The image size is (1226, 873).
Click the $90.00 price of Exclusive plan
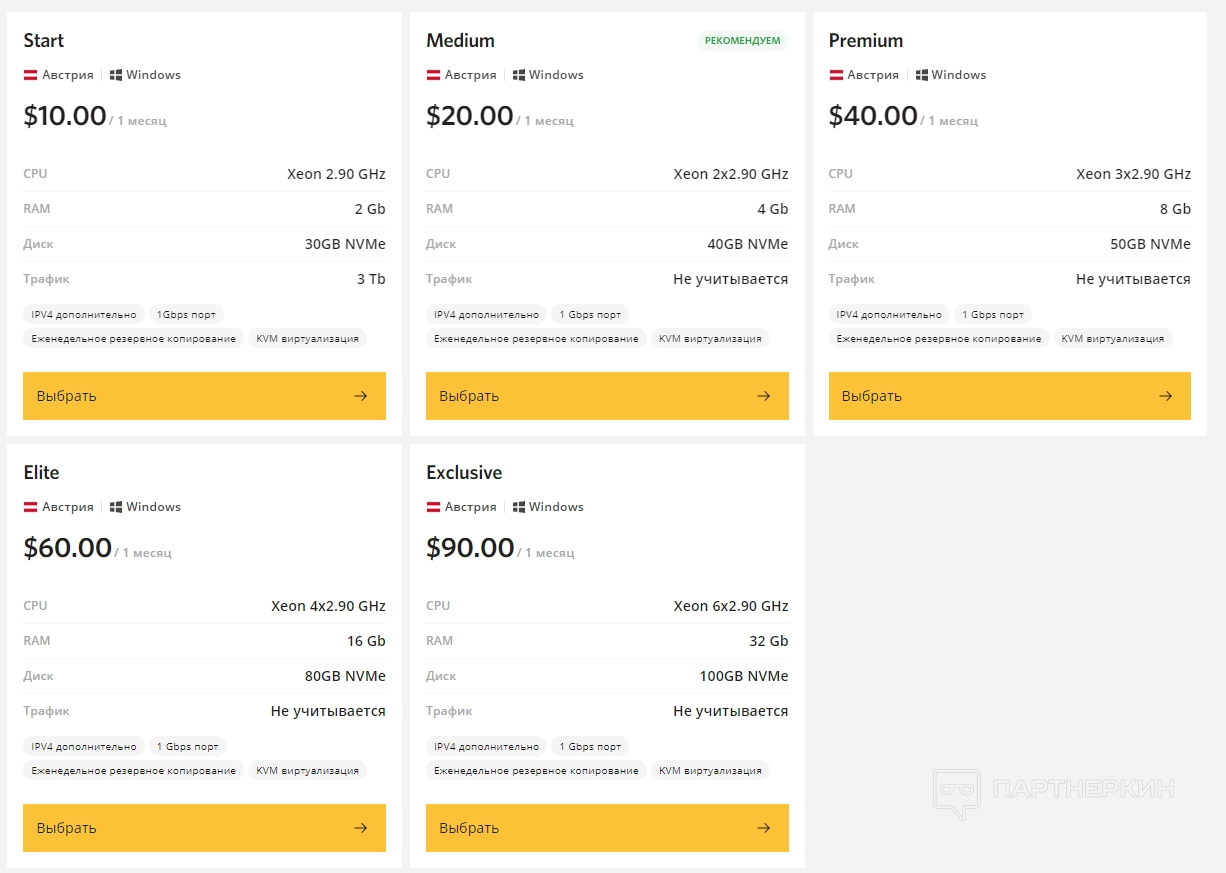click(x=470, y=548)
